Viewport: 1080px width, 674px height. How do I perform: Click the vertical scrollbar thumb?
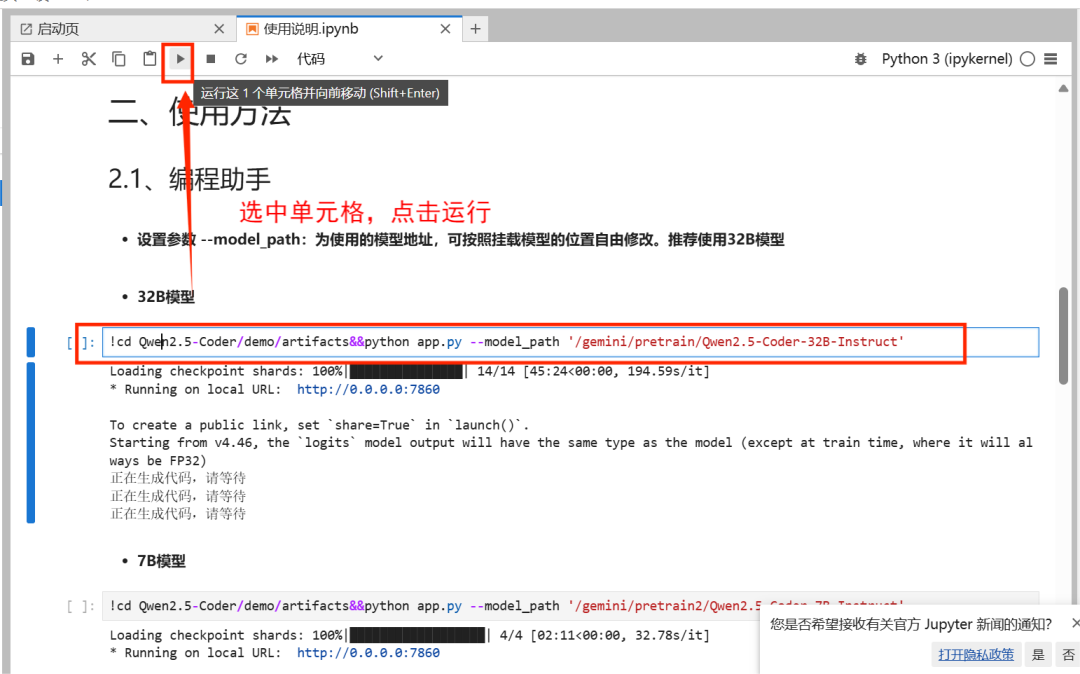pyautogui.click(x=1063, y=336)
